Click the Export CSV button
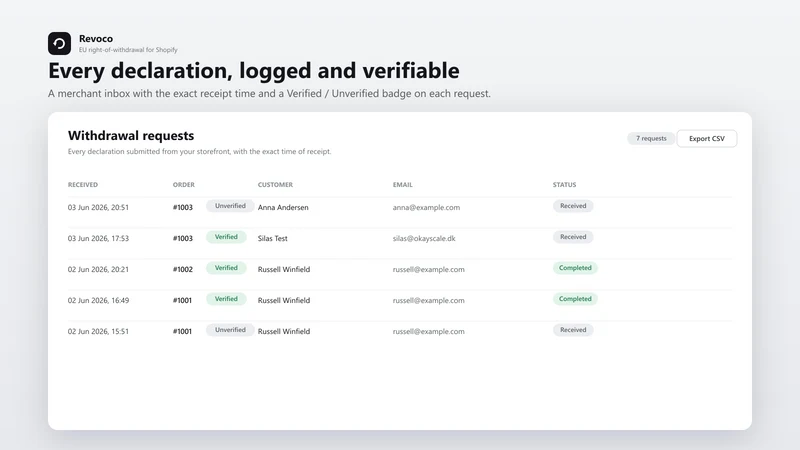This screenshot has height=450, width=800. [707, 139]
